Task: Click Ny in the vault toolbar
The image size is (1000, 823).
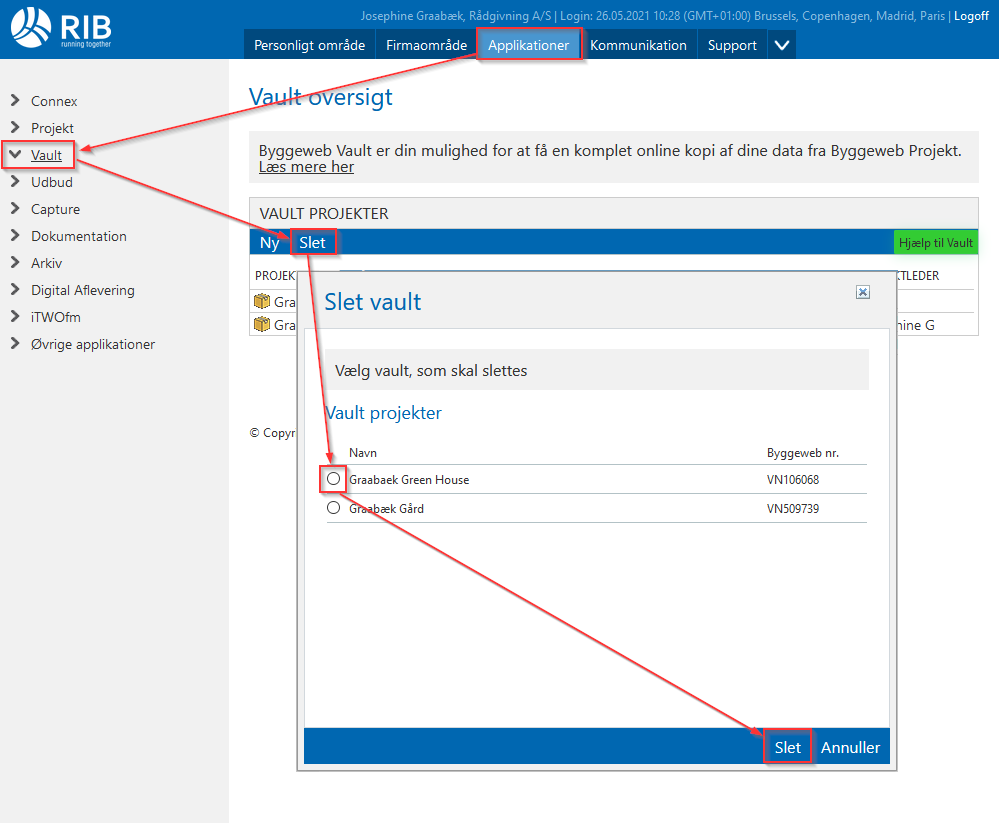Action: point(270,243)
